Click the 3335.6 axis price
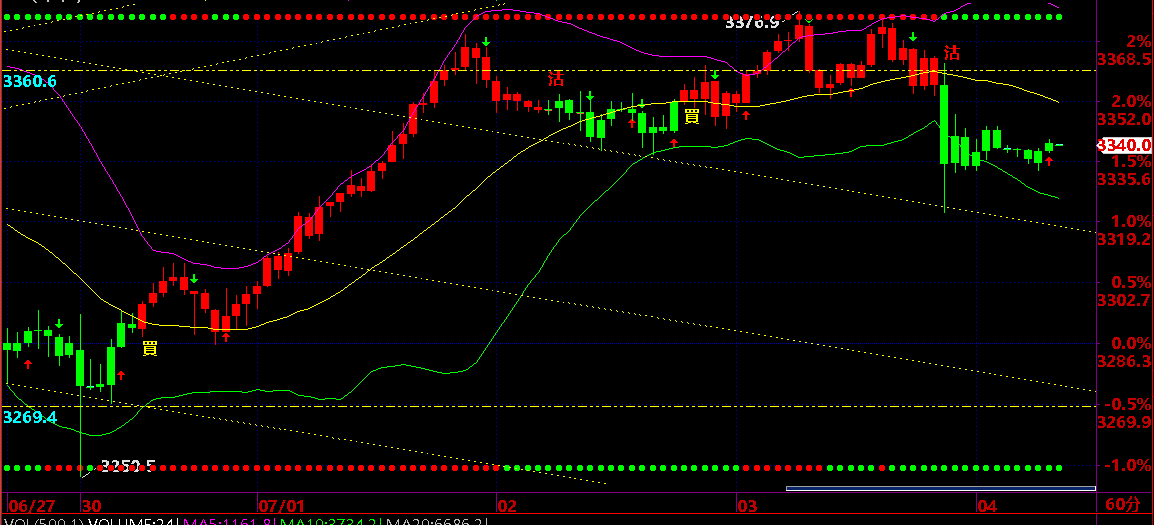This screenshot has width=1154, height=525. [1123, 179]
